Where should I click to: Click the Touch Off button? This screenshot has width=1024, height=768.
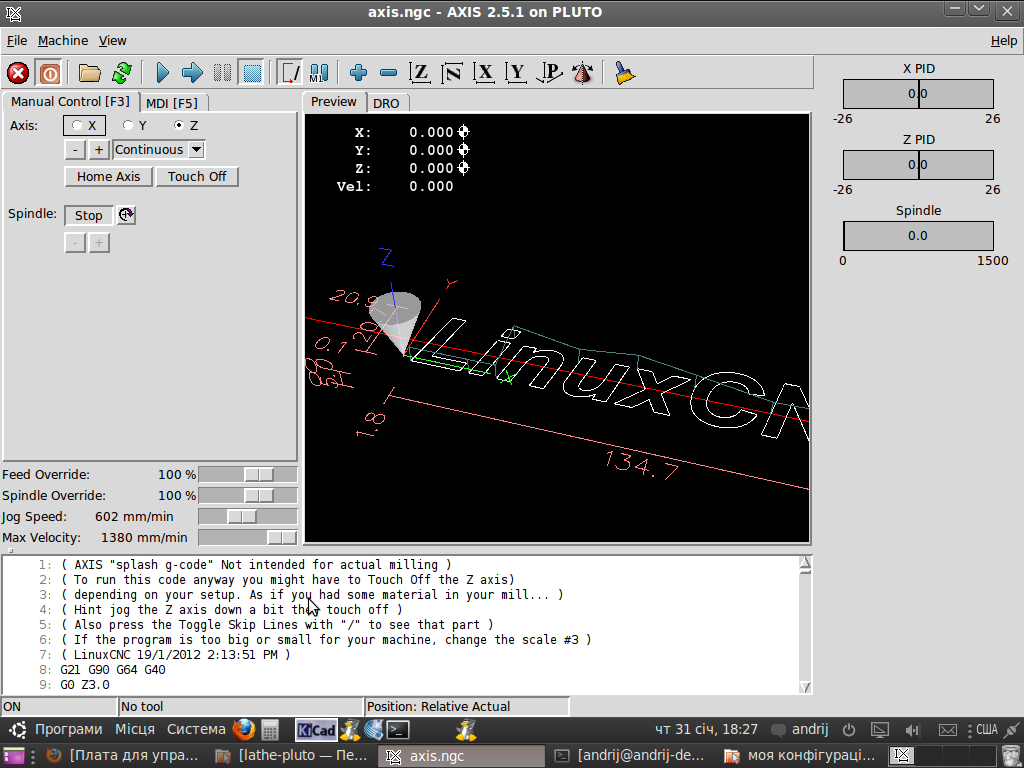pos(197,177)
